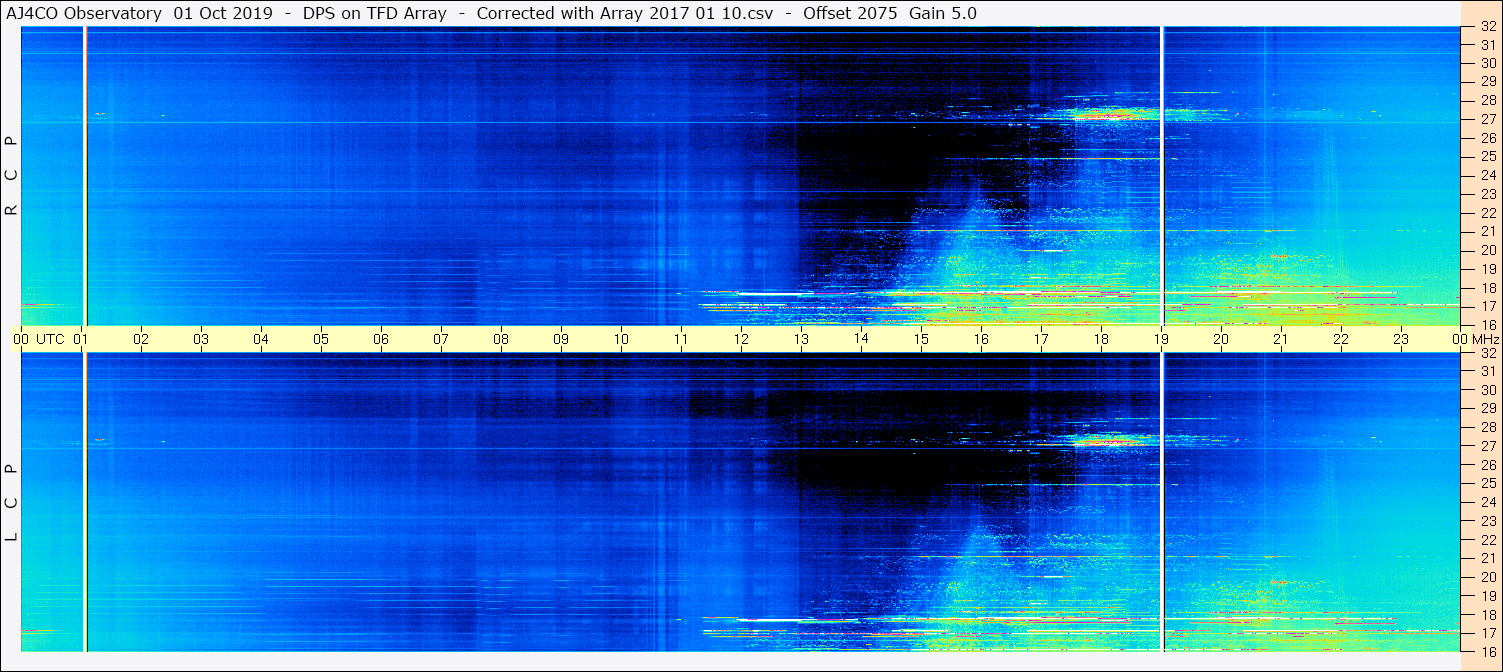Image resolution: width=1503 pixels, height=672 pixels.
Task: Click the 29 MHz label of LCP scale
Action: (x=1488, y=409)
